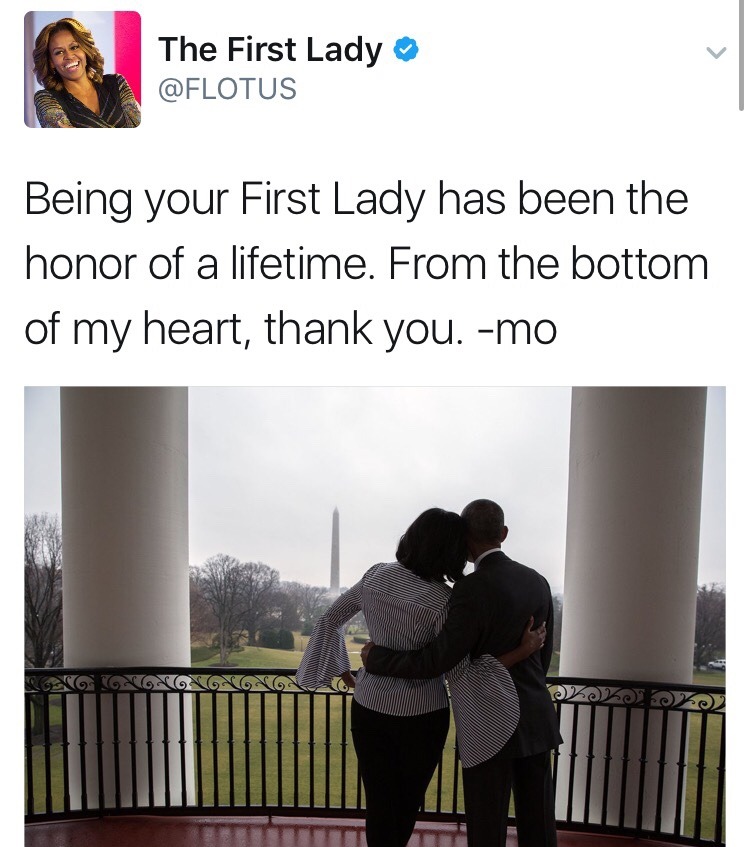This screenshot has width=750, height=847.
Task: Click the white vehicle in photo background
Action: click(716, 664)
